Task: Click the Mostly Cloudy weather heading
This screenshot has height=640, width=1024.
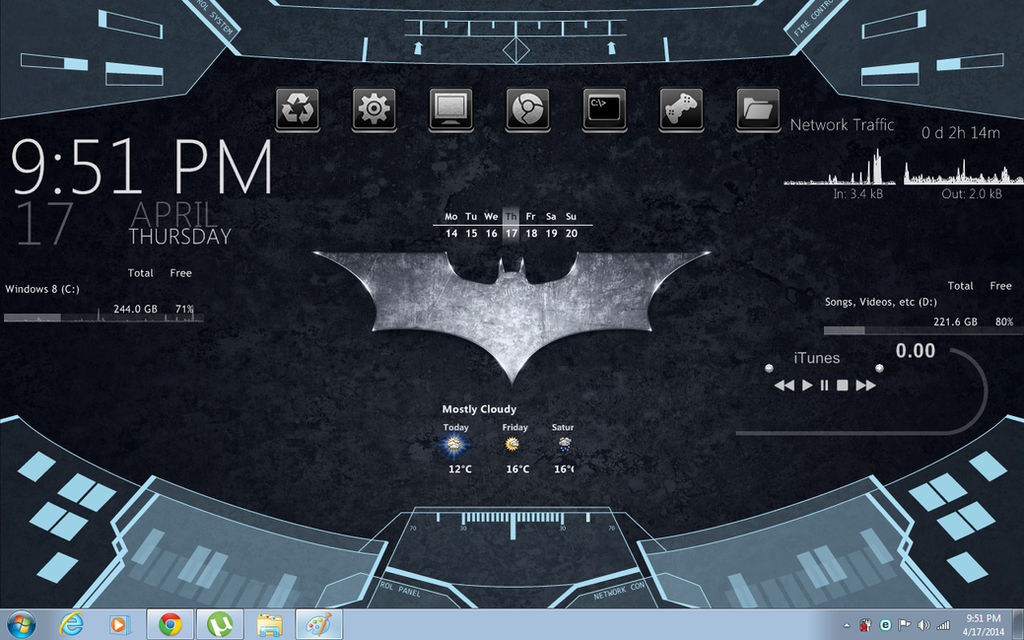Action: point(479,409)
